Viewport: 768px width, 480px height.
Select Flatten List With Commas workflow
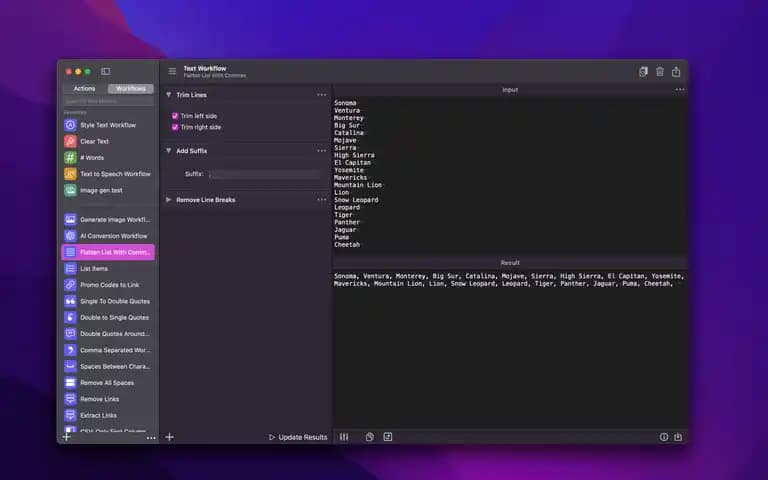108,252
